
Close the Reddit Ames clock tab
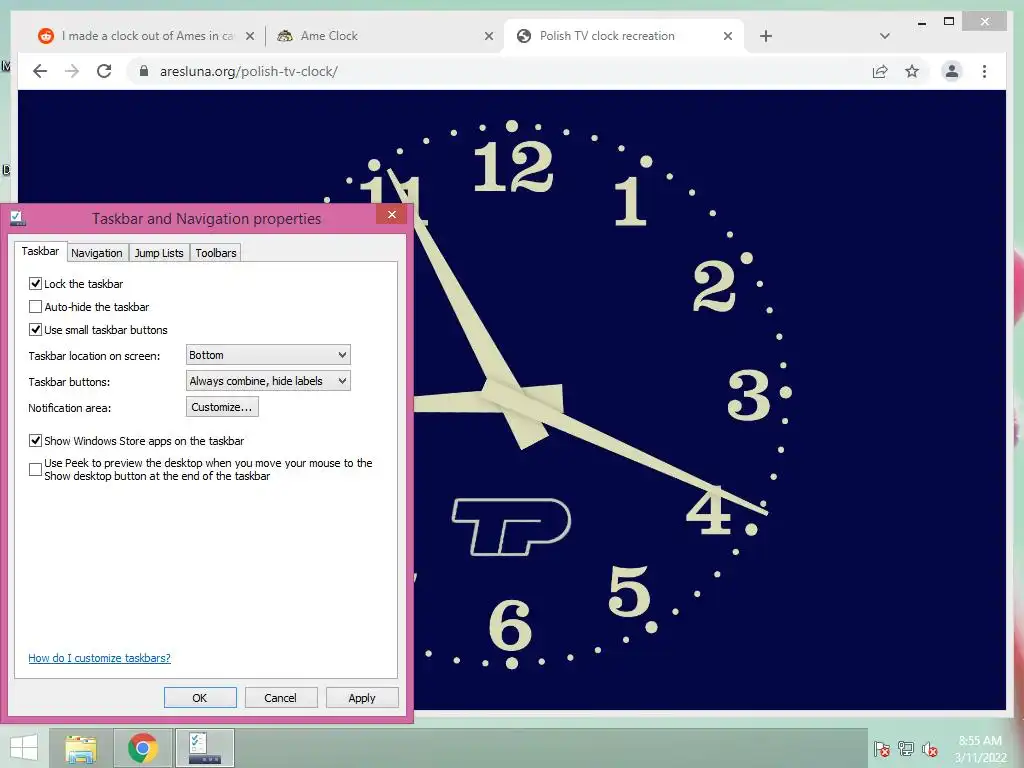[x=249, y=36]
